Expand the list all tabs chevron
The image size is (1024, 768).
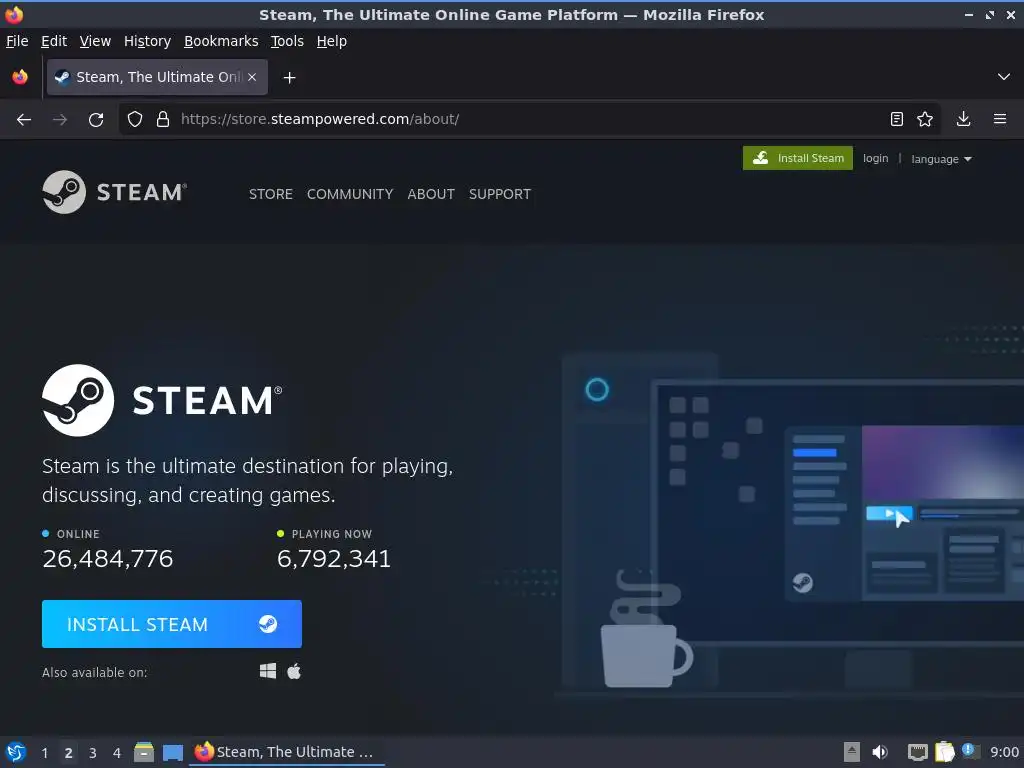point(1004,77)
